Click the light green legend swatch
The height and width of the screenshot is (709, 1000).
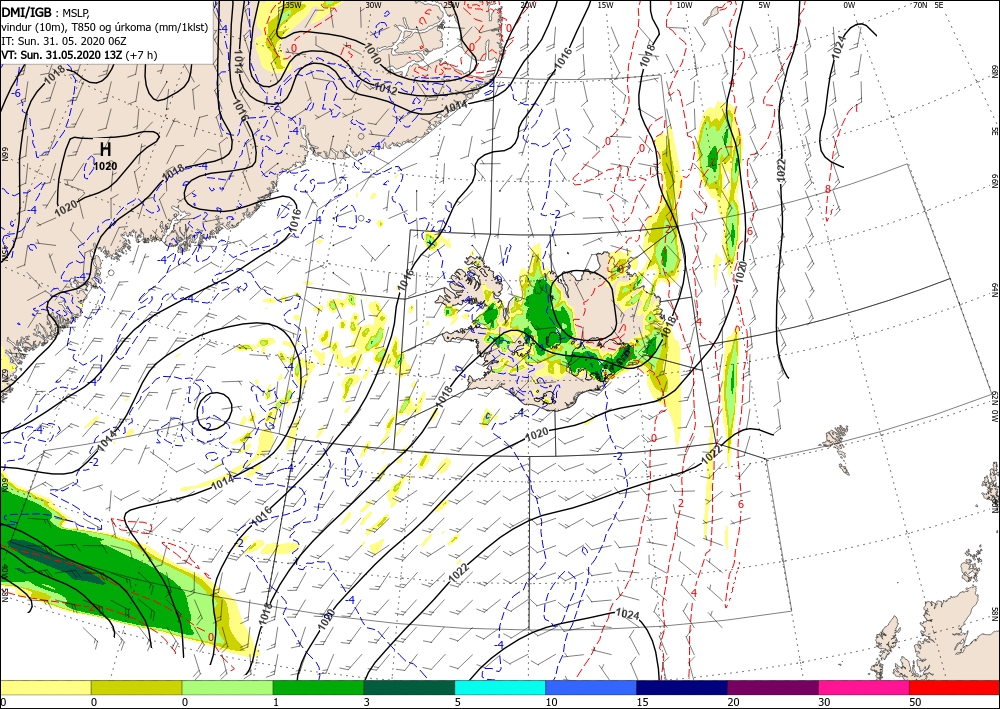pos(227,687)
